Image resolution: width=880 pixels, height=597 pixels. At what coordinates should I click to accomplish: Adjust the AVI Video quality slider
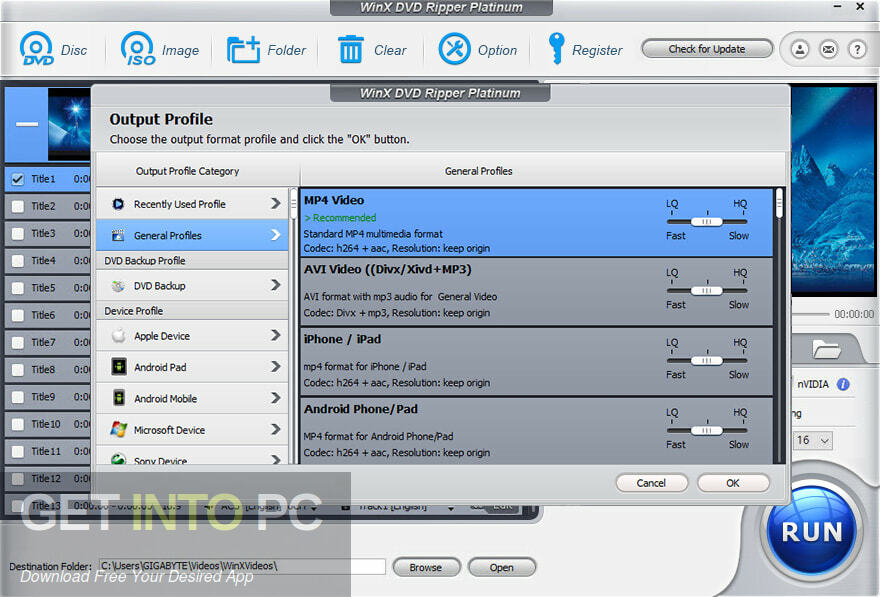point(707,291)
